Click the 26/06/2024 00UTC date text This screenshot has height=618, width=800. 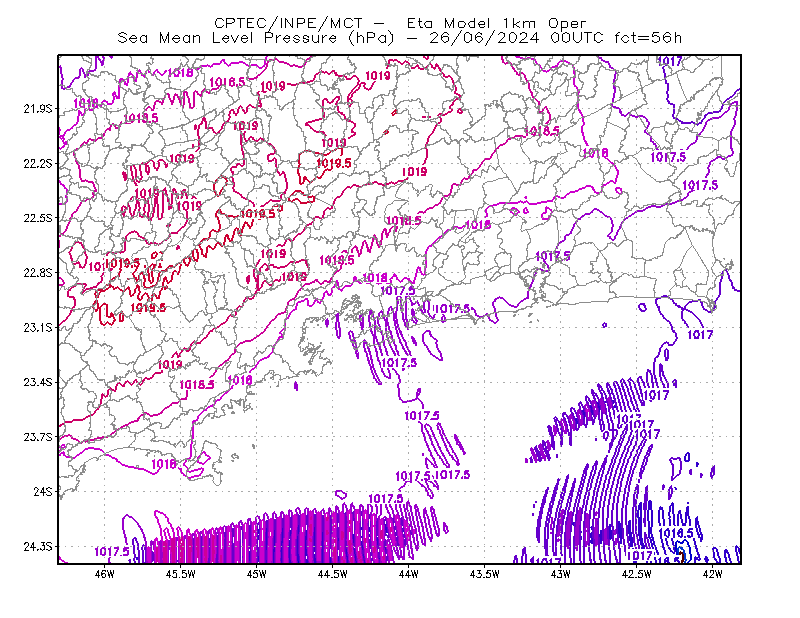pyautogui.click(x=516, y=38)
